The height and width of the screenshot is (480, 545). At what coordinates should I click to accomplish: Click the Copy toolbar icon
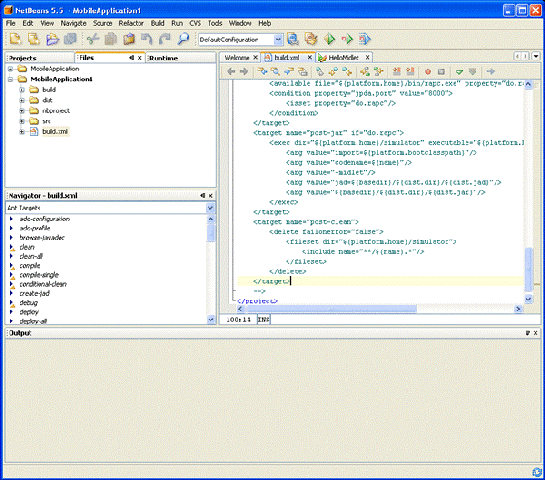(x=111, y=39)
